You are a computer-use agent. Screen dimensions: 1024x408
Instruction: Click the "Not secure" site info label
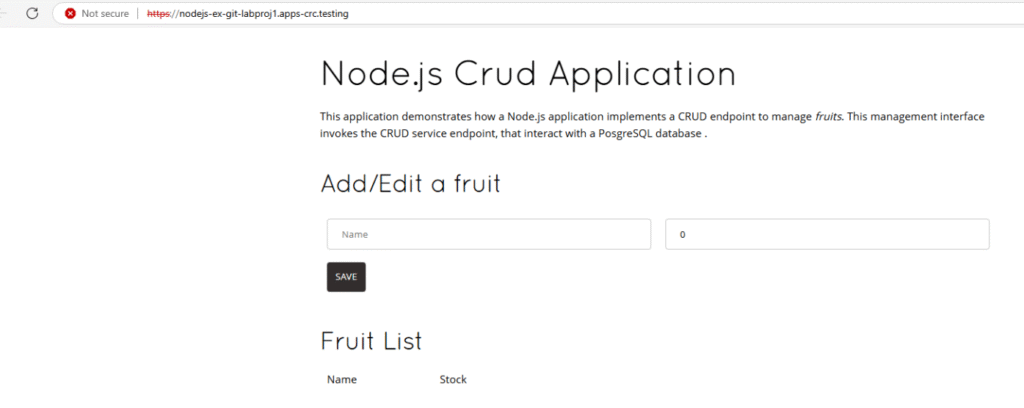(105, 14)
